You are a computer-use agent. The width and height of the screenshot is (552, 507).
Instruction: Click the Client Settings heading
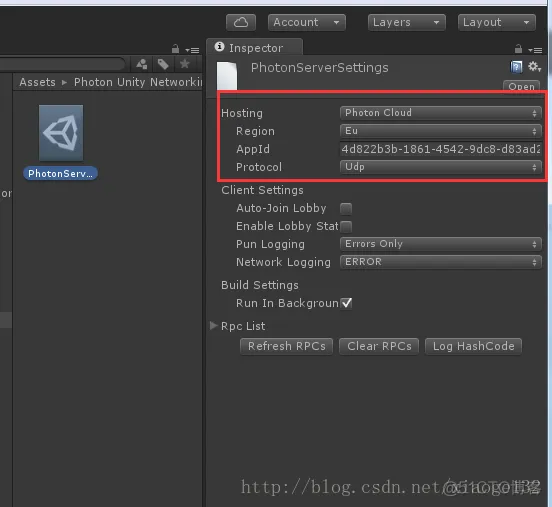tap(262, 190)
